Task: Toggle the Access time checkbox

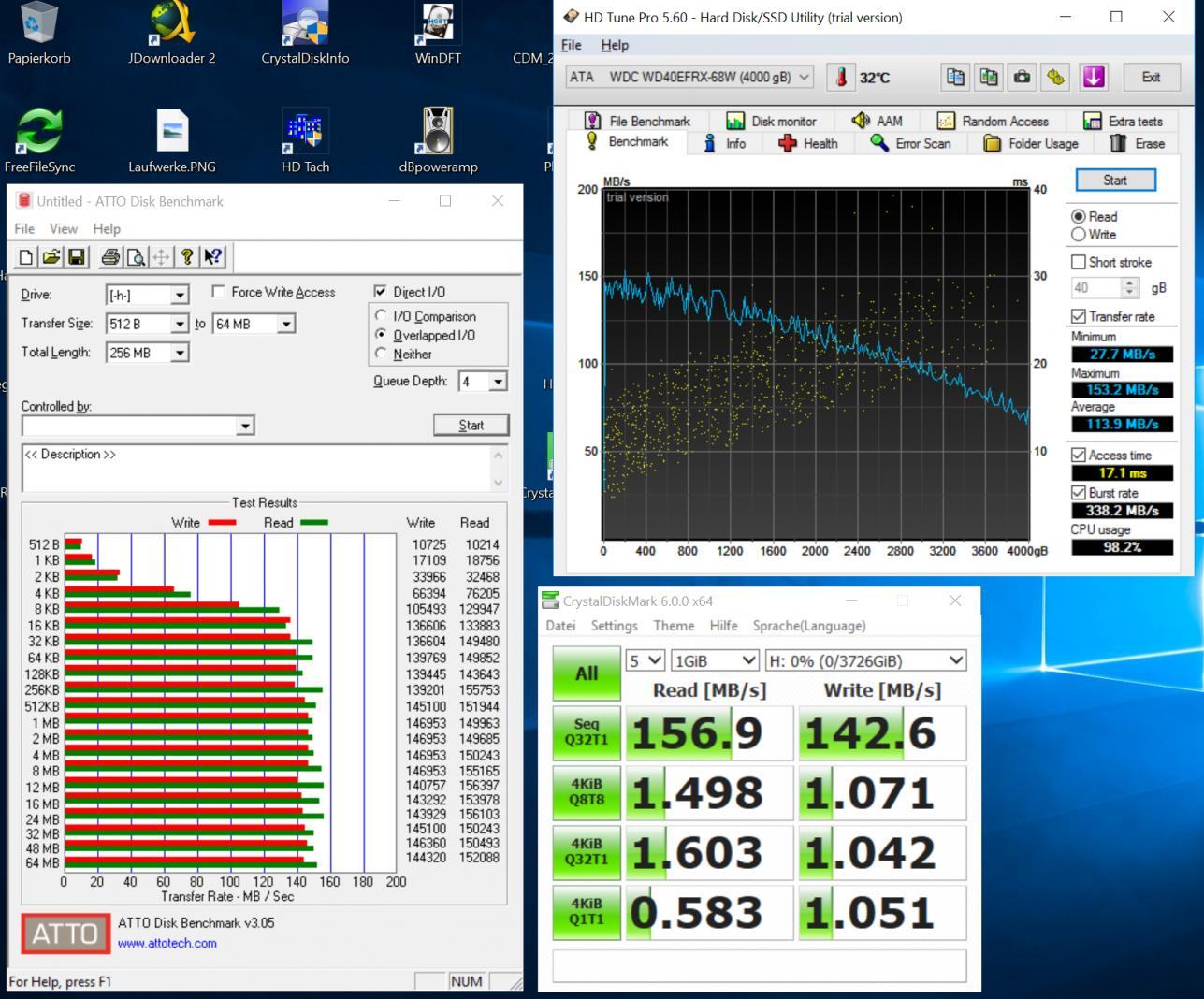Action: (1079, 455)
